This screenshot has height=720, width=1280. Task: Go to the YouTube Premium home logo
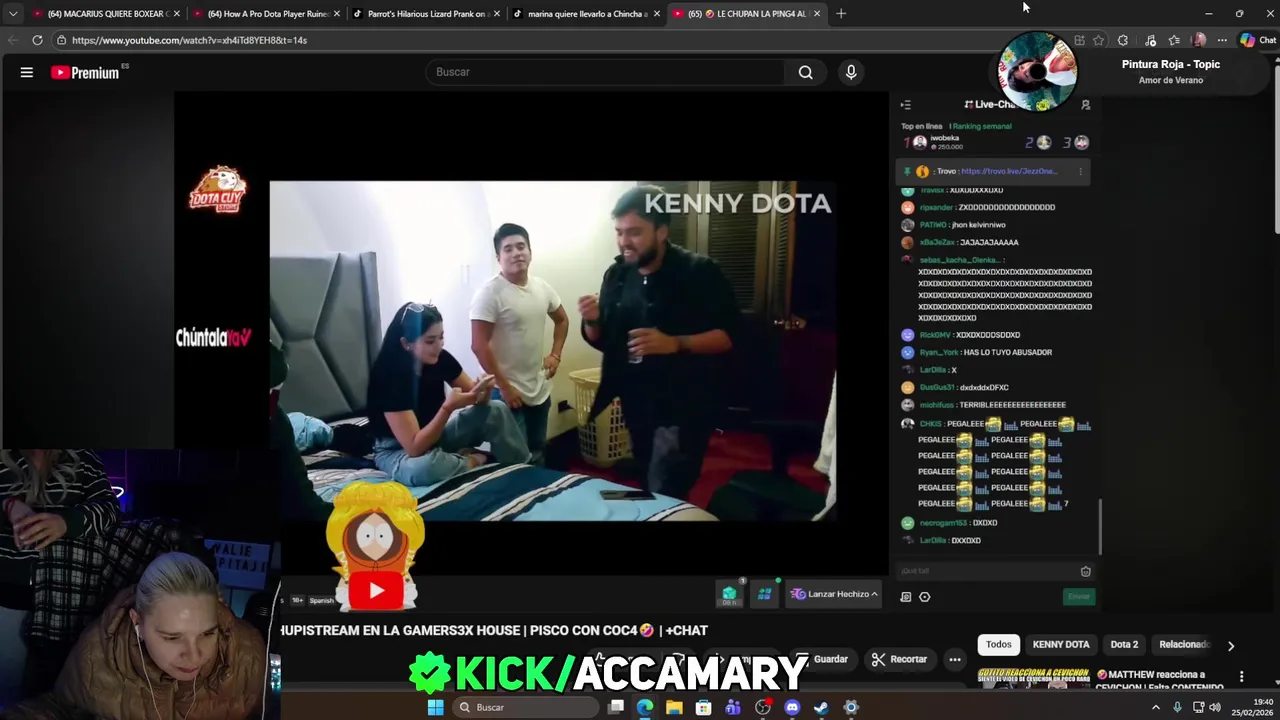(x=85, y=72)
